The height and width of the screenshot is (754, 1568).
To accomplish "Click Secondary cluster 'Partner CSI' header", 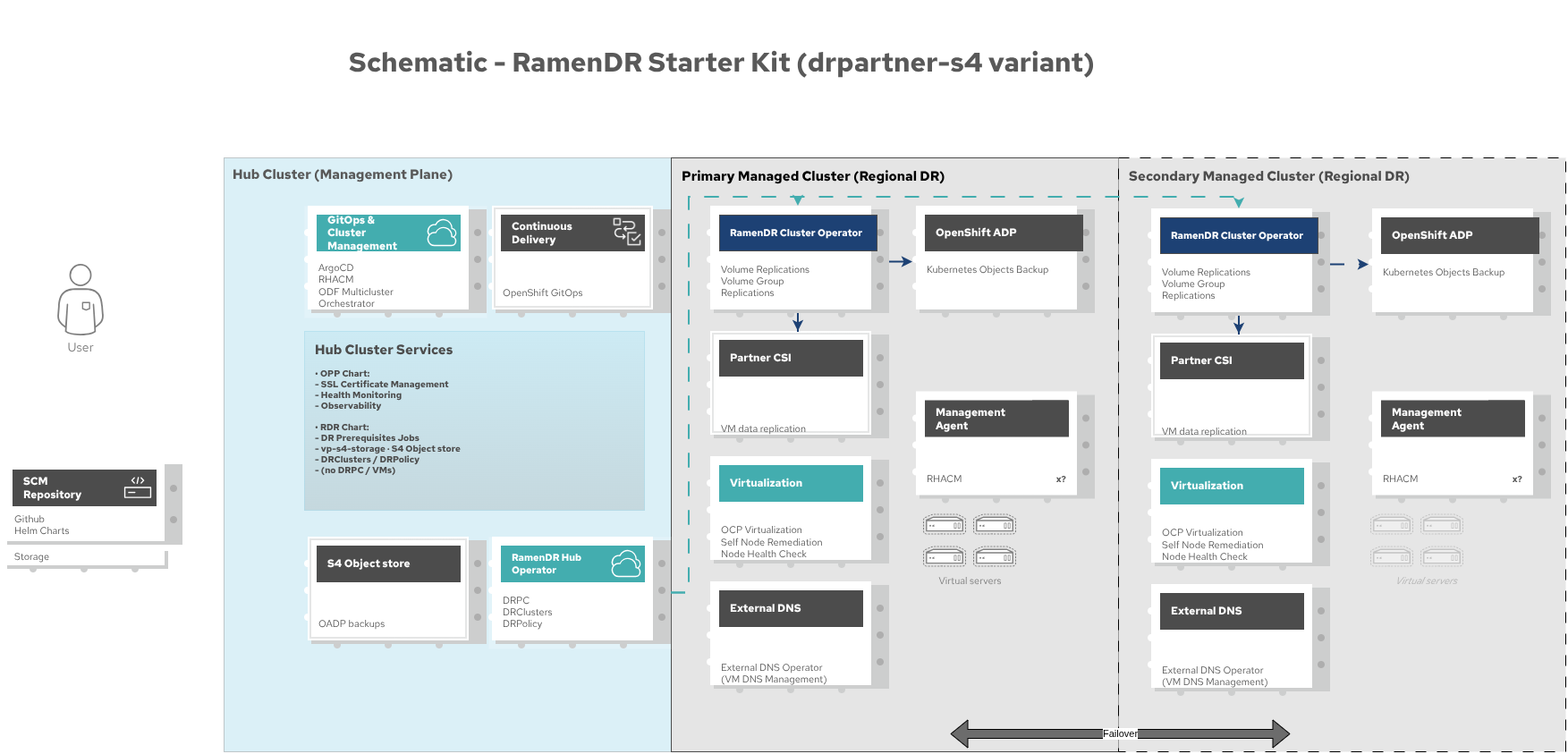I will (1232, 360).
